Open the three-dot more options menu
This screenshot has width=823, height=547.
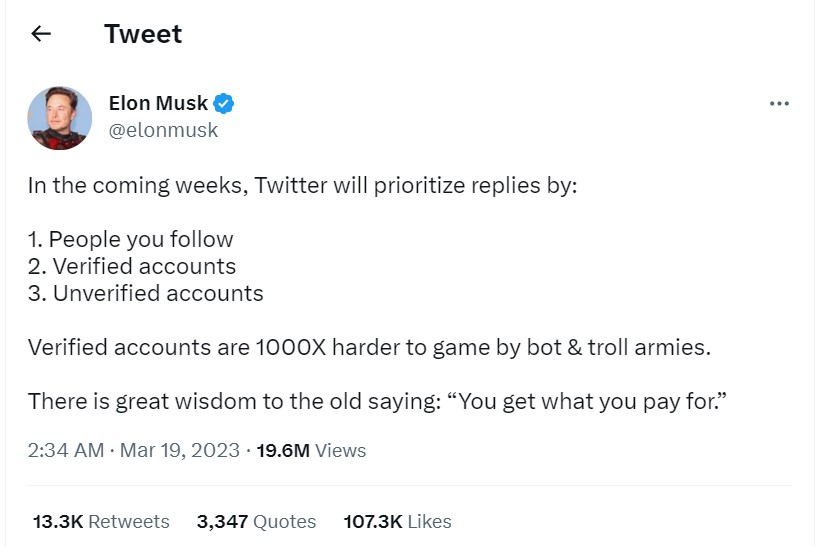click(x=779, y=104)
